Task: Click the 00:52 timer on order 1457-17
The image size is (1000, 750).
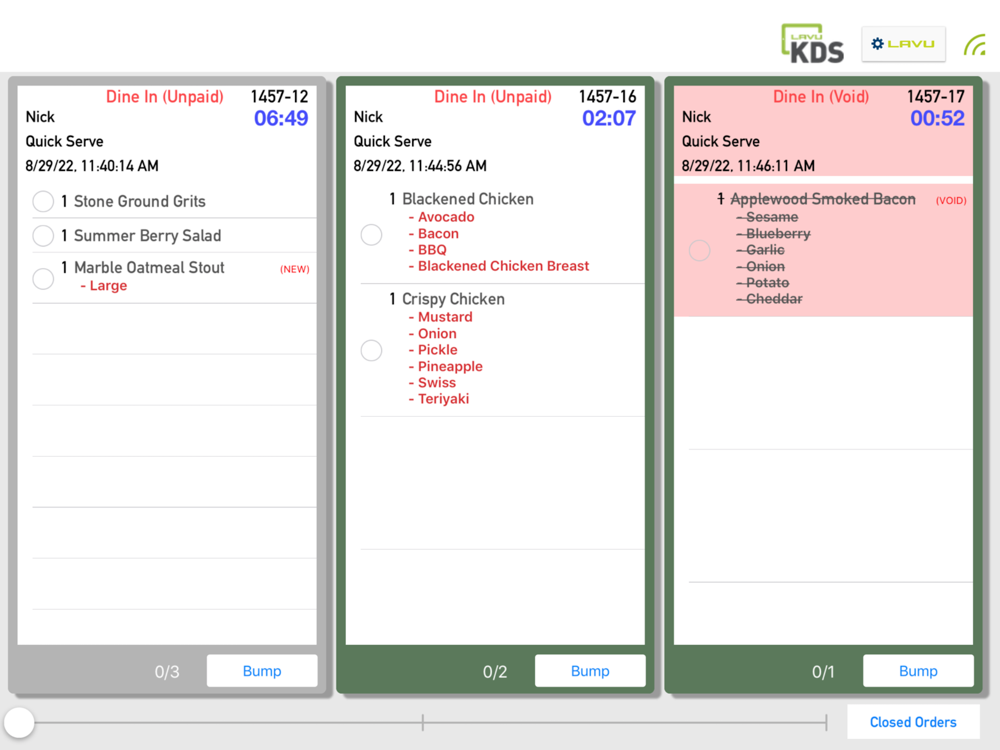Action: point(938,118)
